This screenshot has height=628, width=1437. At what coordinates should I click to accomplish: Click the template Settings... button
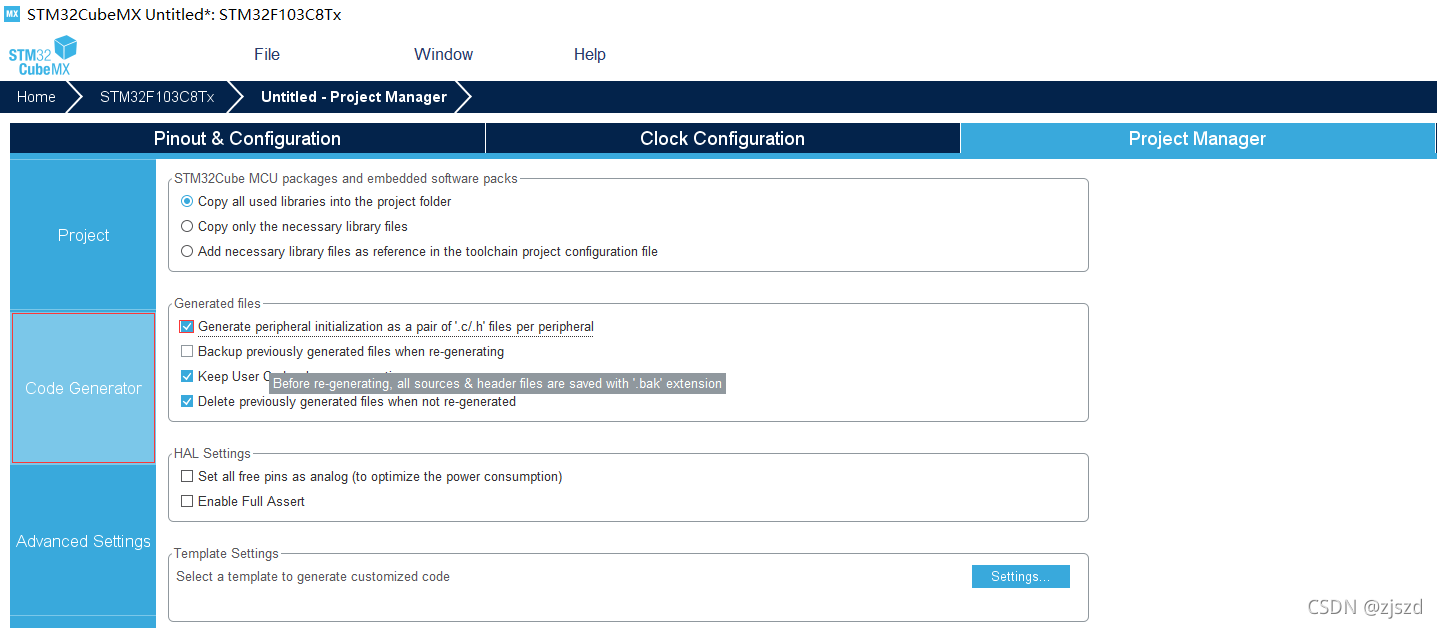[1020, 577]
